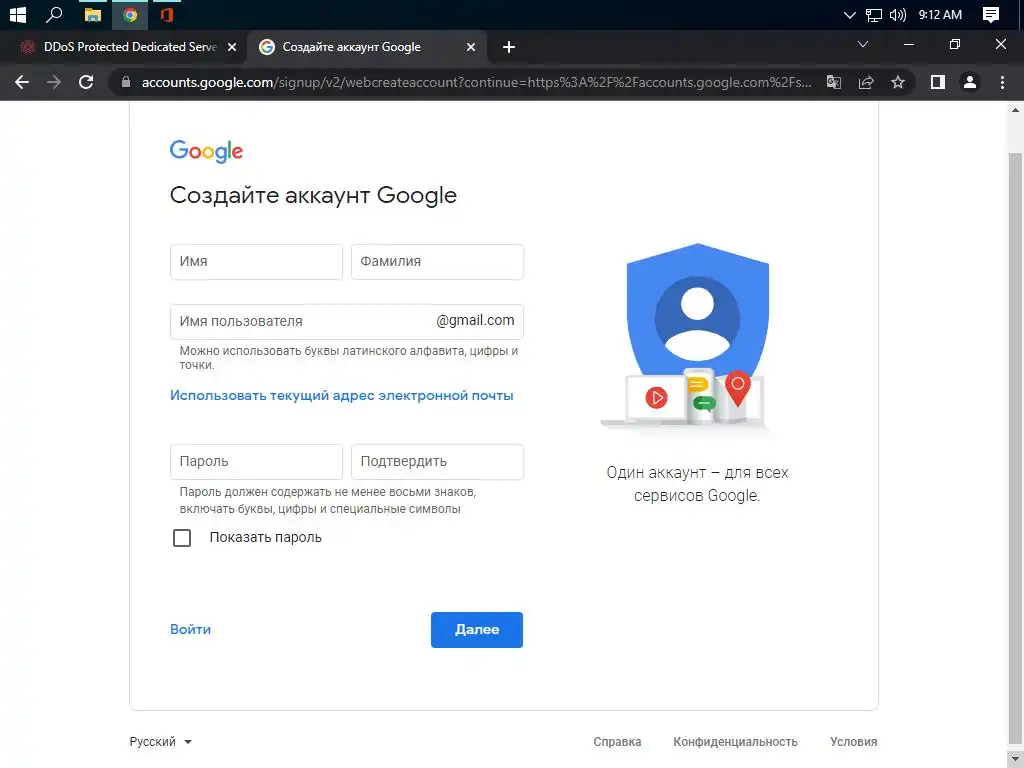Click the clock showing 9:12 AM
Screen dimensions: 1024x768
click(x=940, y=14)
